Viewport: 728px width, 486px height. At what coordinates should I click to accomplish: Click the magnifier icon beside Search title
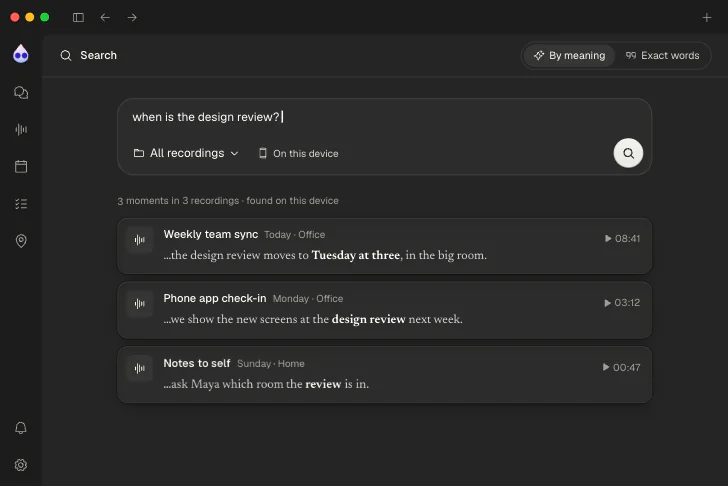click(x=66, y=56)
